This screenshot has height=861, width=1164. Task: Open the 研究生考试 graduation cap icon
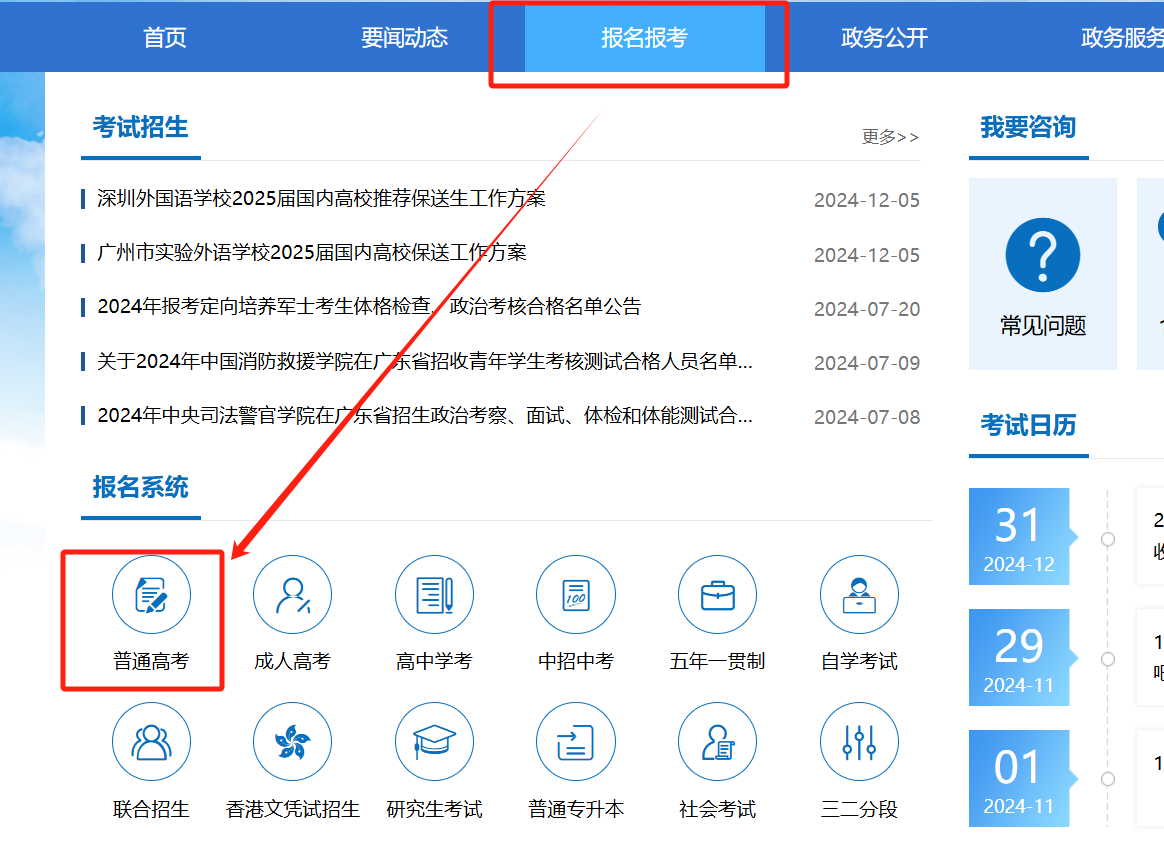[434, 741]
